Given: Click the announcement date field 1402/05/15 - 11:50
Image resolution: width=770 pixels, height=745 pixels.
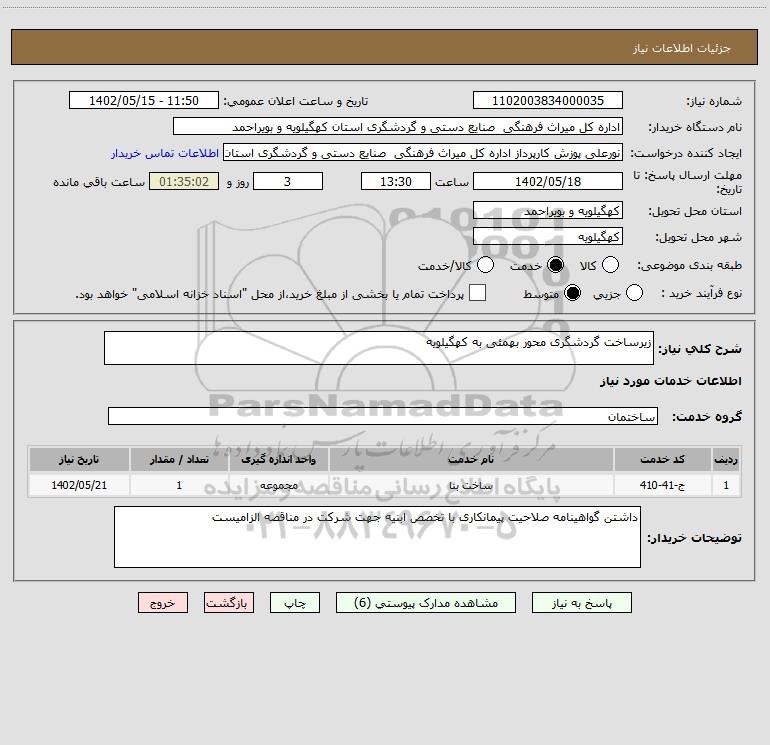Looking at the screenshot, I should point(144,101).
